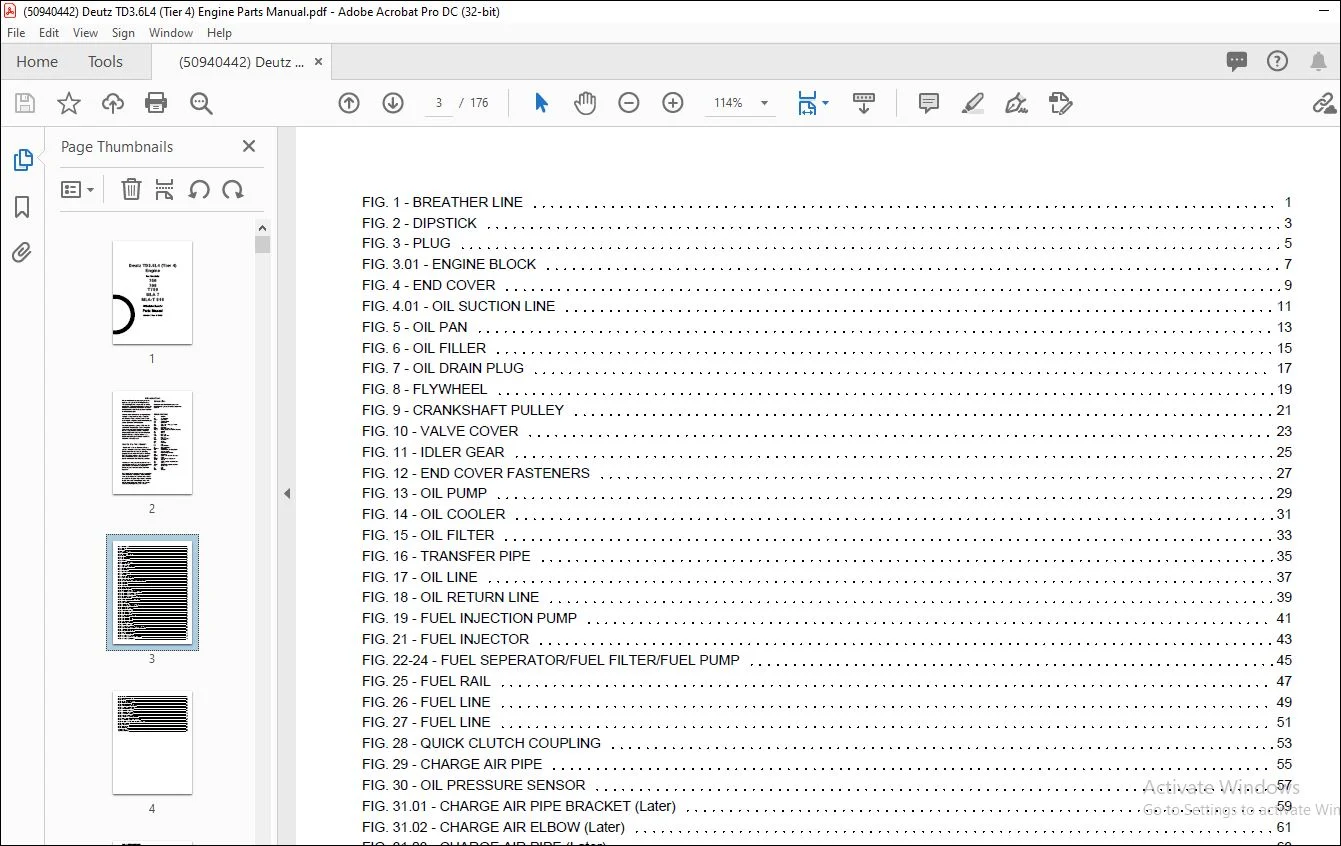Switch to the Home tab
Viewport: 1341px width, 846px height.
coord(37,62)
